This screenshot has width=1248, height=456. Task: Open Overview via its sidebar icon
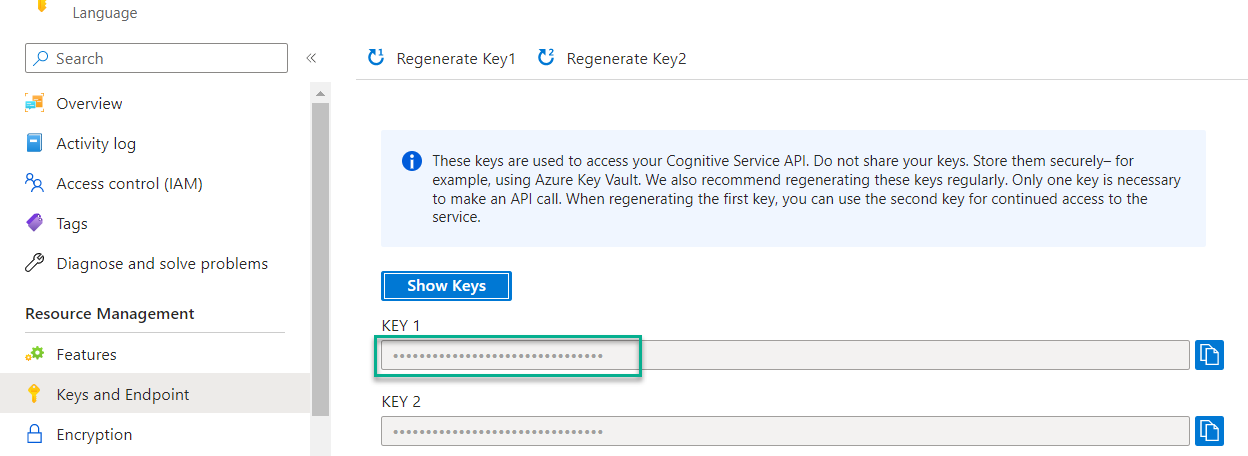click(35, 103)
